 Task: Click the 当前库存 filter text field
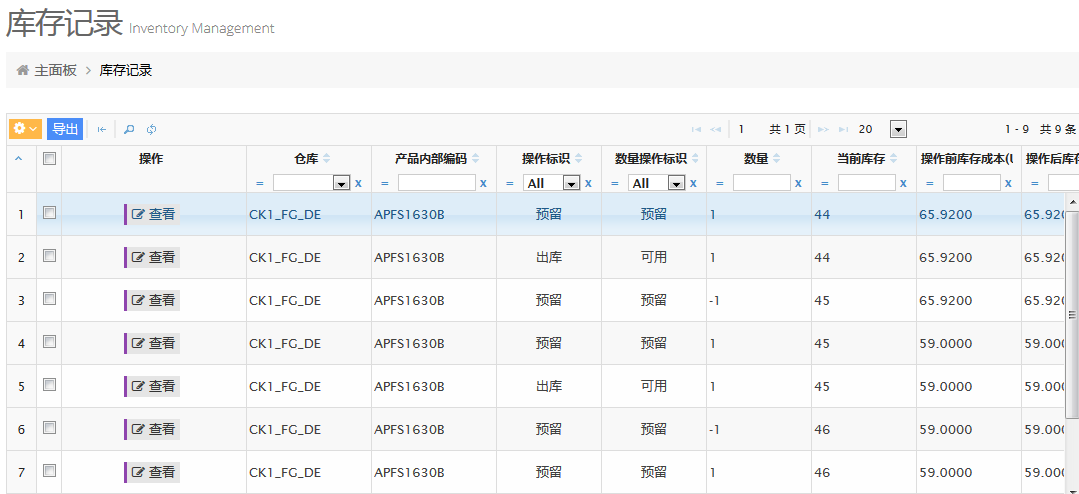click(x=867, y=183)
